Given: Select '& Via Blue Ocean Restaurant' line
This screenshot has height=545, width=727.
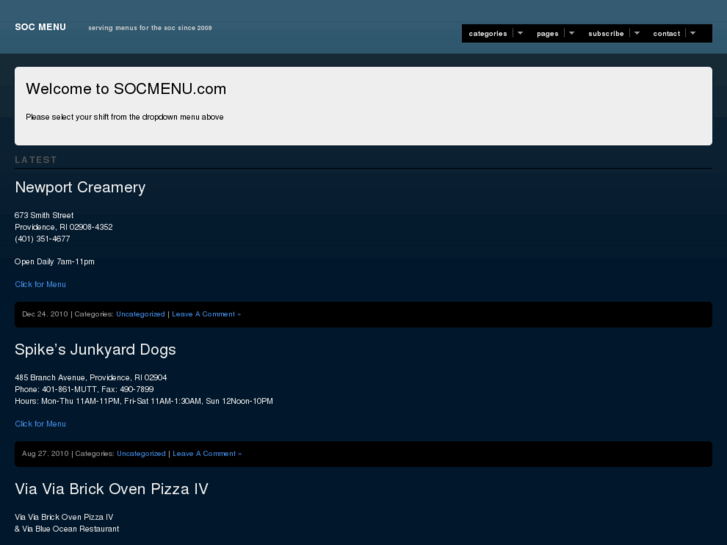Looking at the screenshot, I should point(67,529).
